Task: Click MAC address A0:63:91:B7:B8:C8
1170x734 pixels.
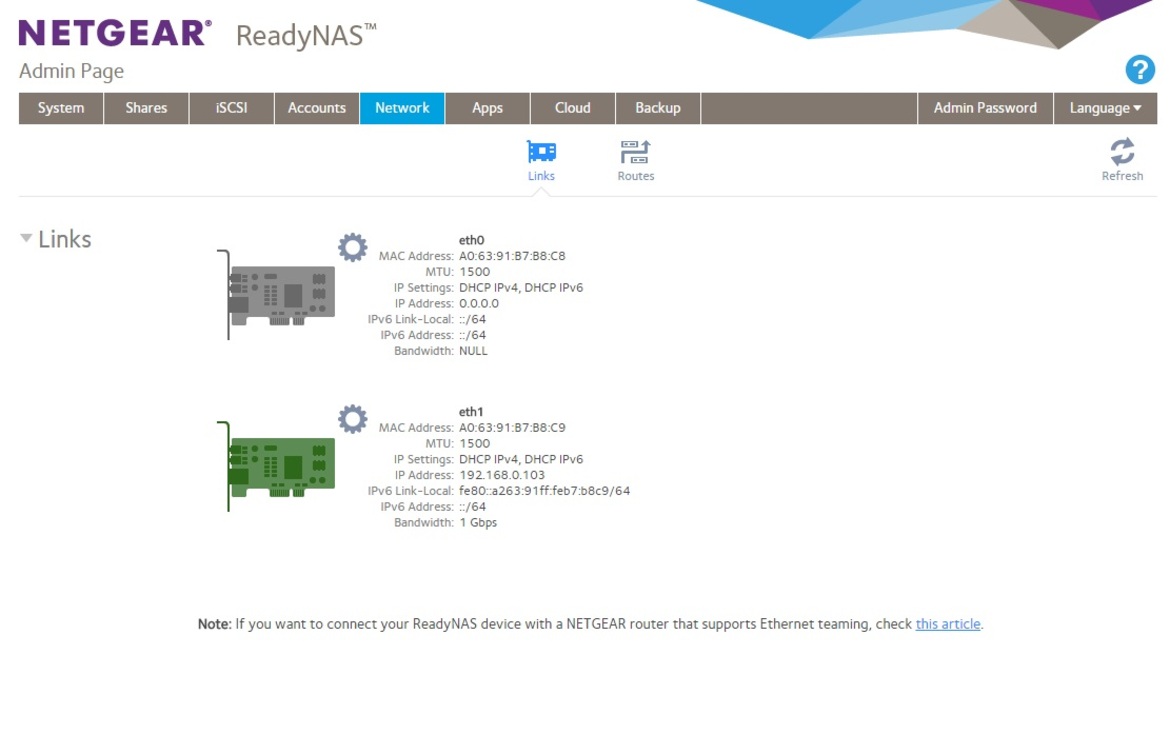Action: 512,256
